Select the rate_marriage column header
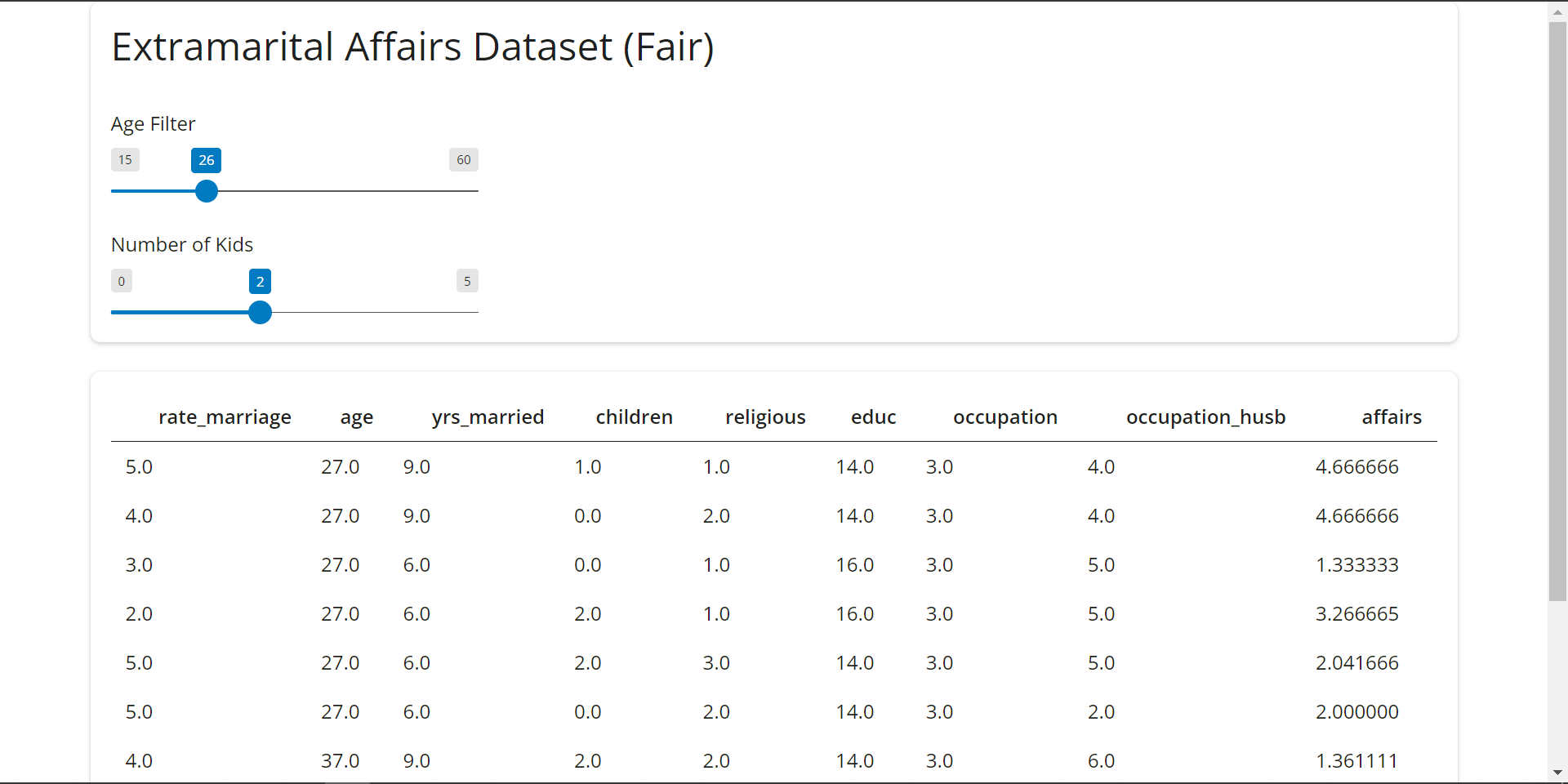The image size is (1568, 784). point(225,417)
